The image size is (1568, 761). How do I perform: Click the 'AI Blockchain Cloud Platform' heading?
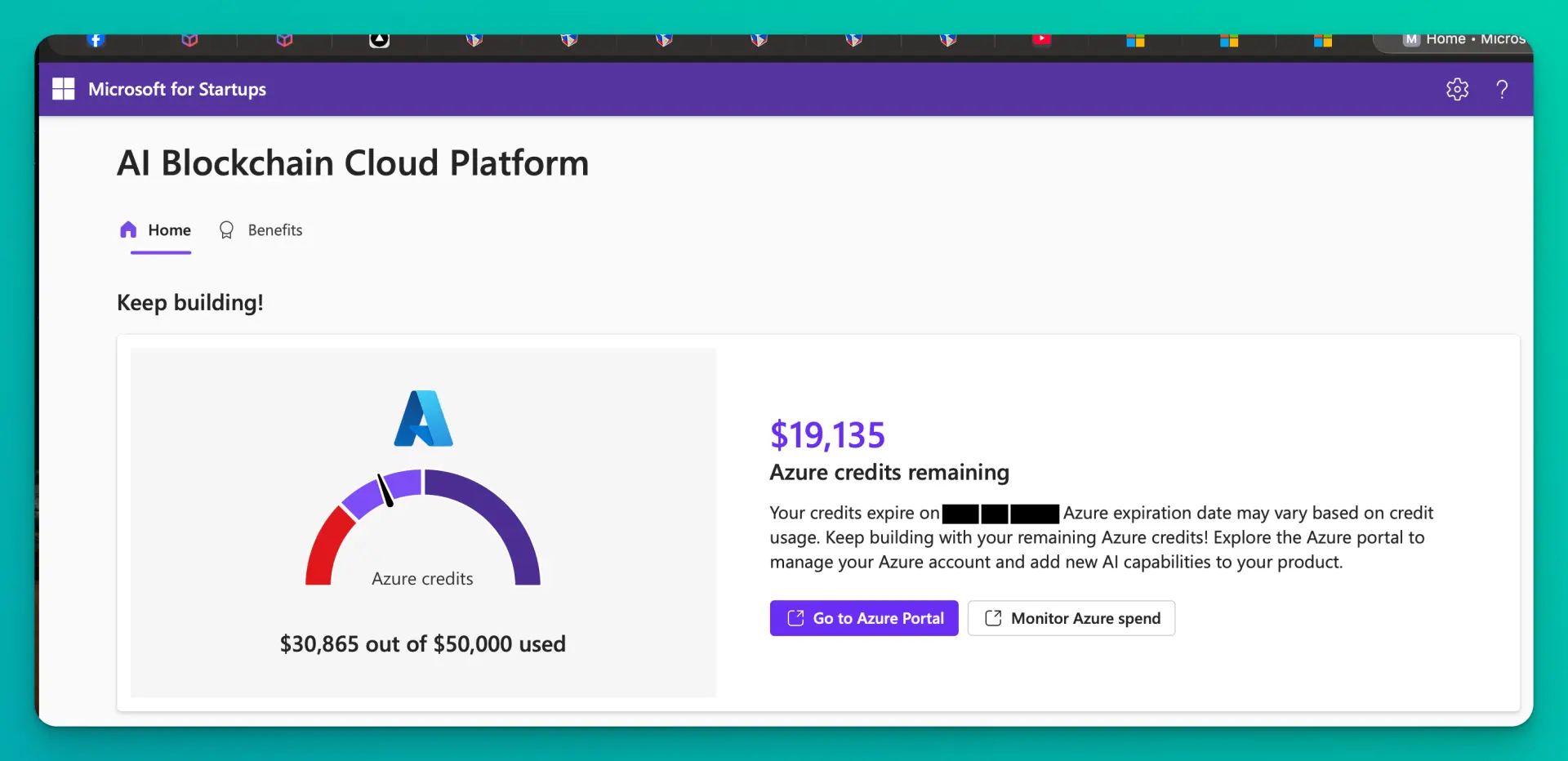pos(353,163)
